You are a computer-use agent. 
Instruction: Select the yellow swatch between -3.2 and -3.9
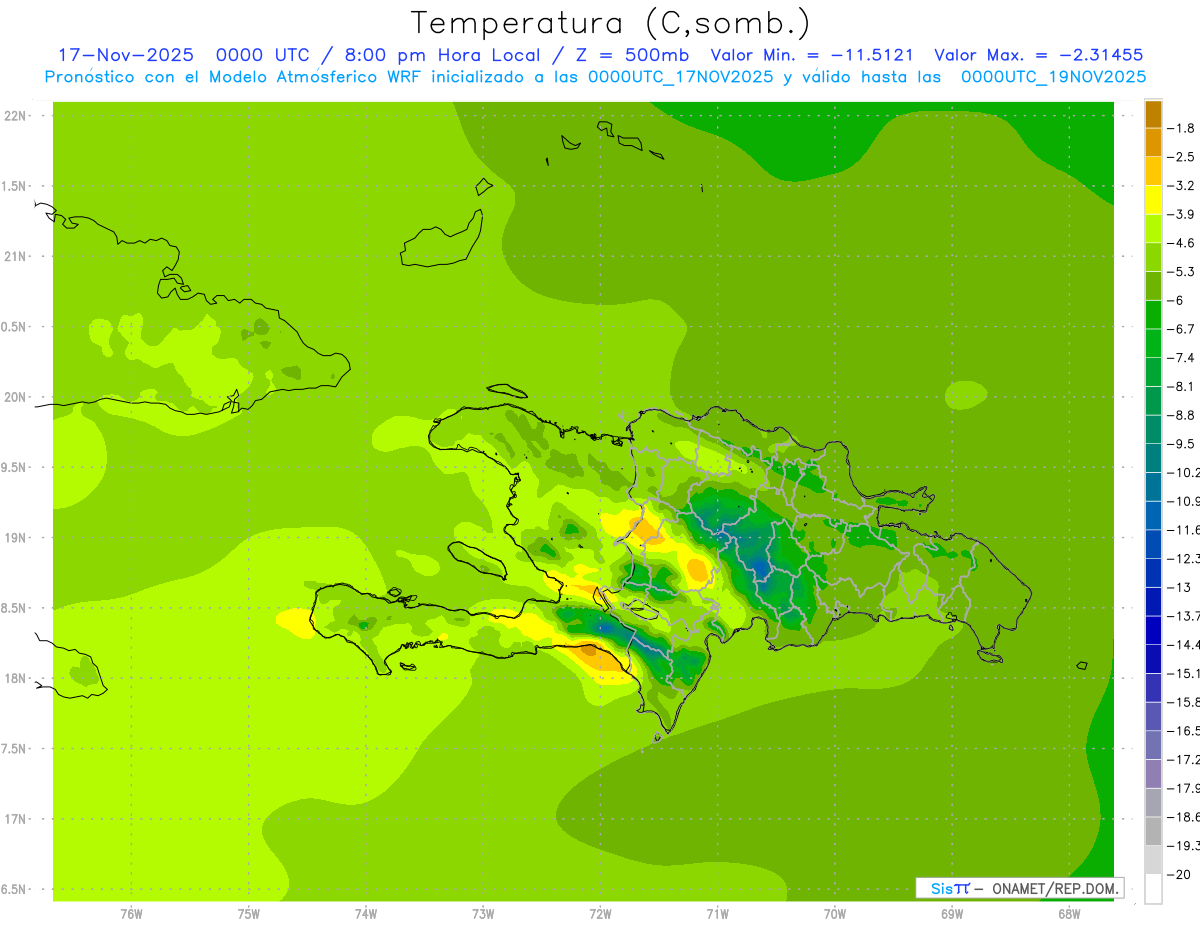(x=1153, y=200)
